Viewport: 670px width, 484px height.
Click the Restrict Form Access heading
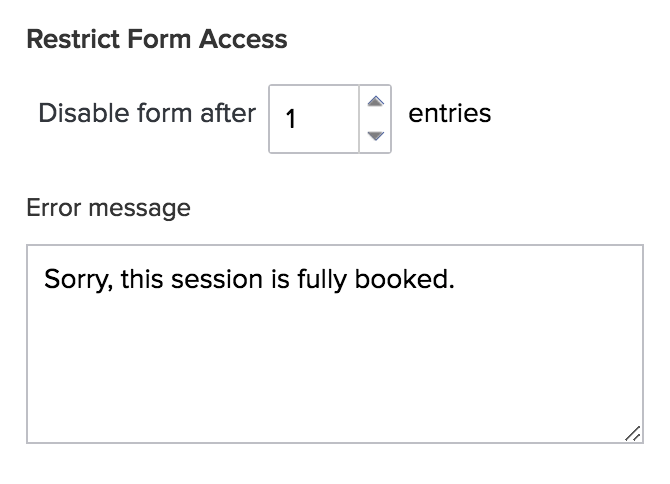156,40
